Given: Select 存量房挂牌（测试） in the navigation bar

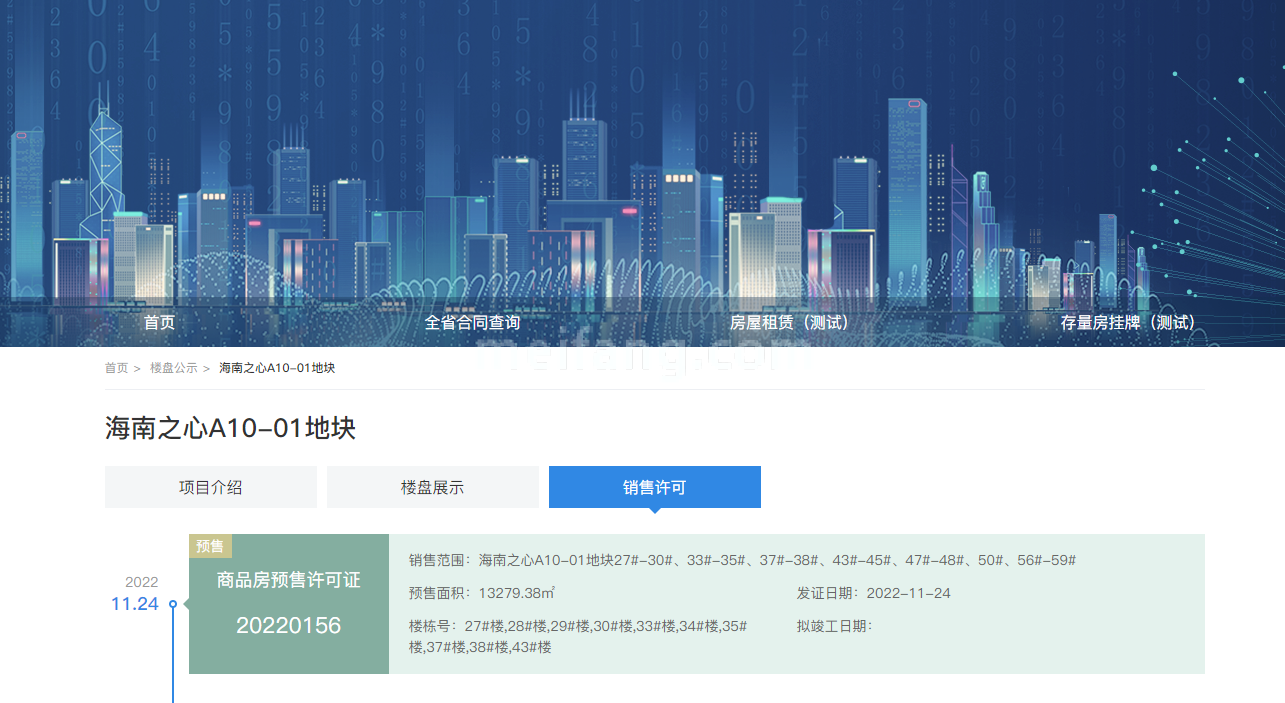Looking at the screenshot, I should [1127, 323].
